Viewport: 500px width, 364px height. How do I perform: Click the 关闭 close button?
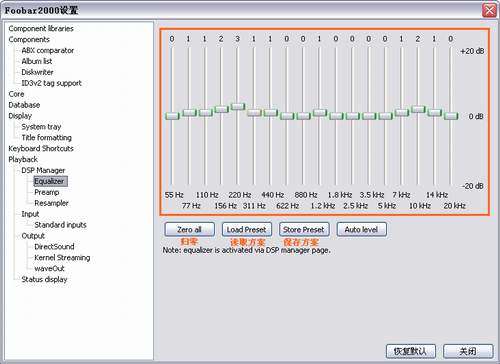pos(468,351)
